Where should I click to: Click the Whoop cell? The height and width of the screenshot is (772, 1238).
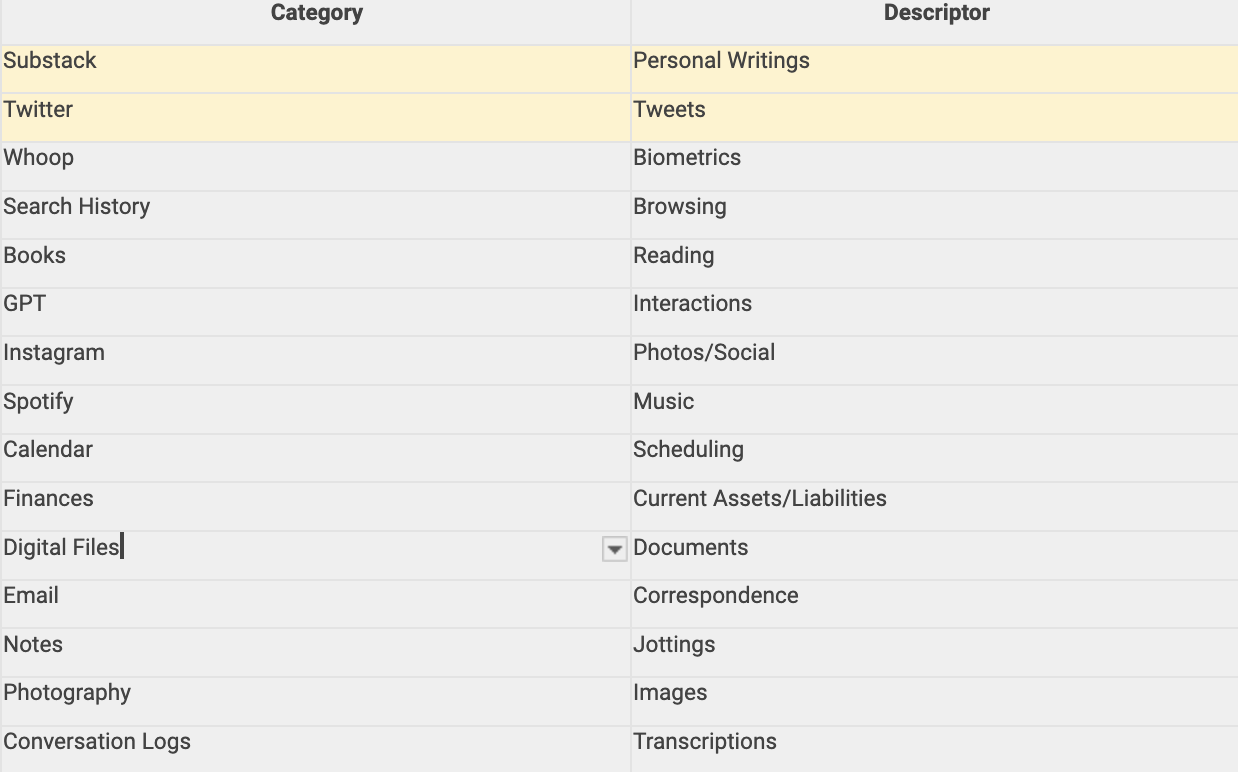point(39,158)
